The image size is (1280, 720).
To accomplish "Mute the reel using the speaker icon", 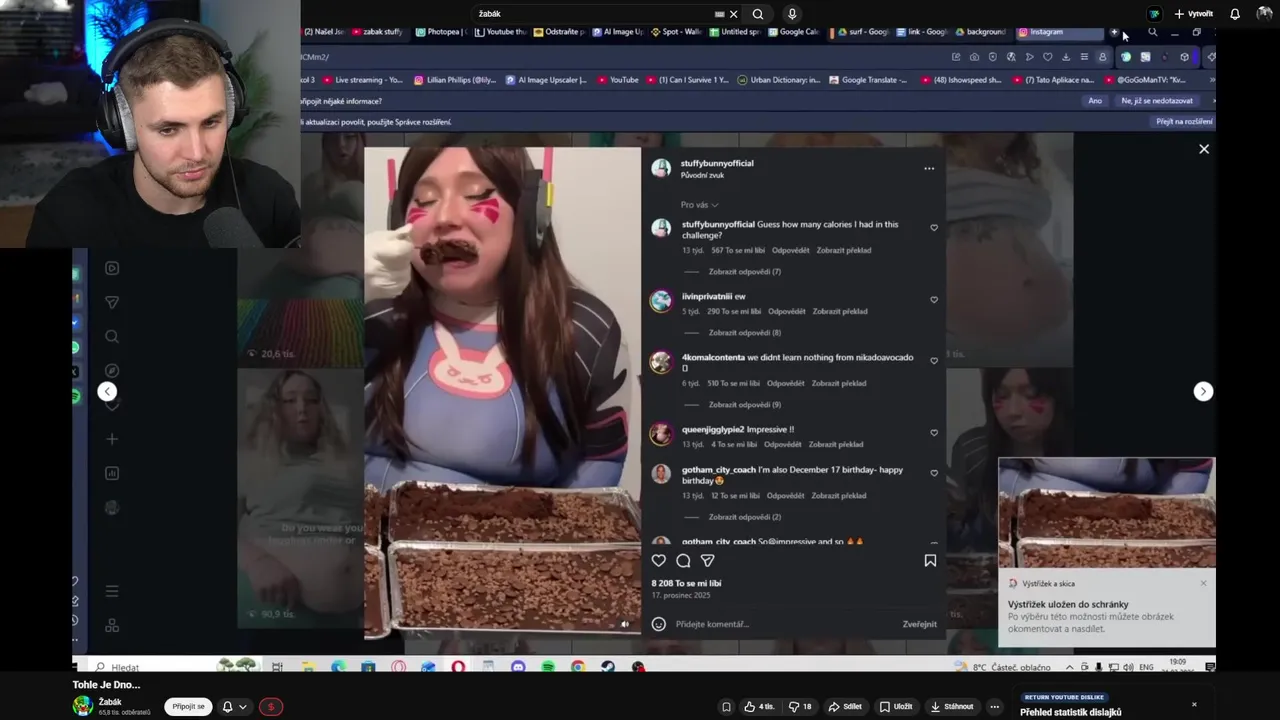I will [x=625, y=624].
